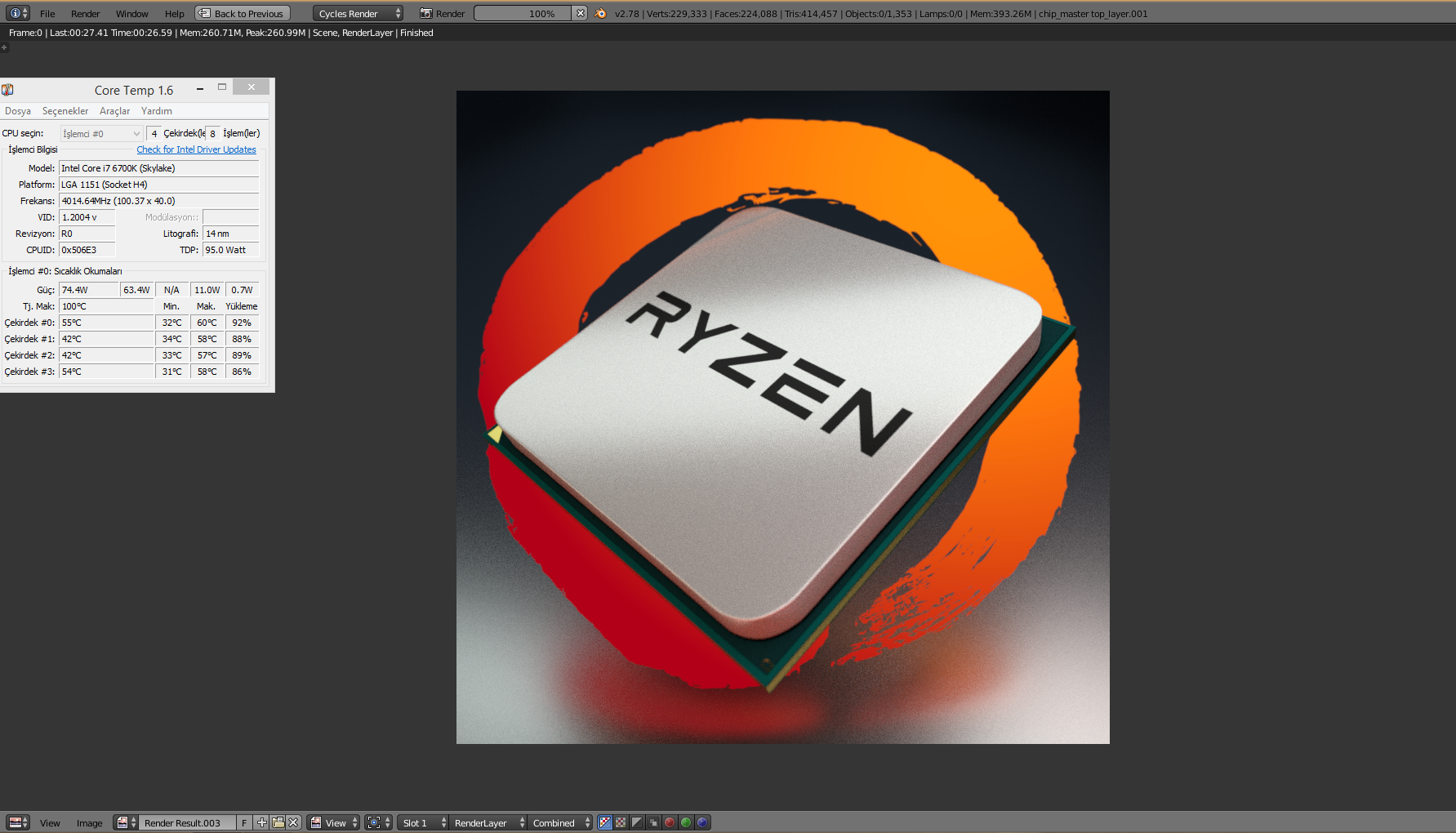Click the VID value 1.2004 v
Screen dimensions: 1456x833
[x=87, y=217]
